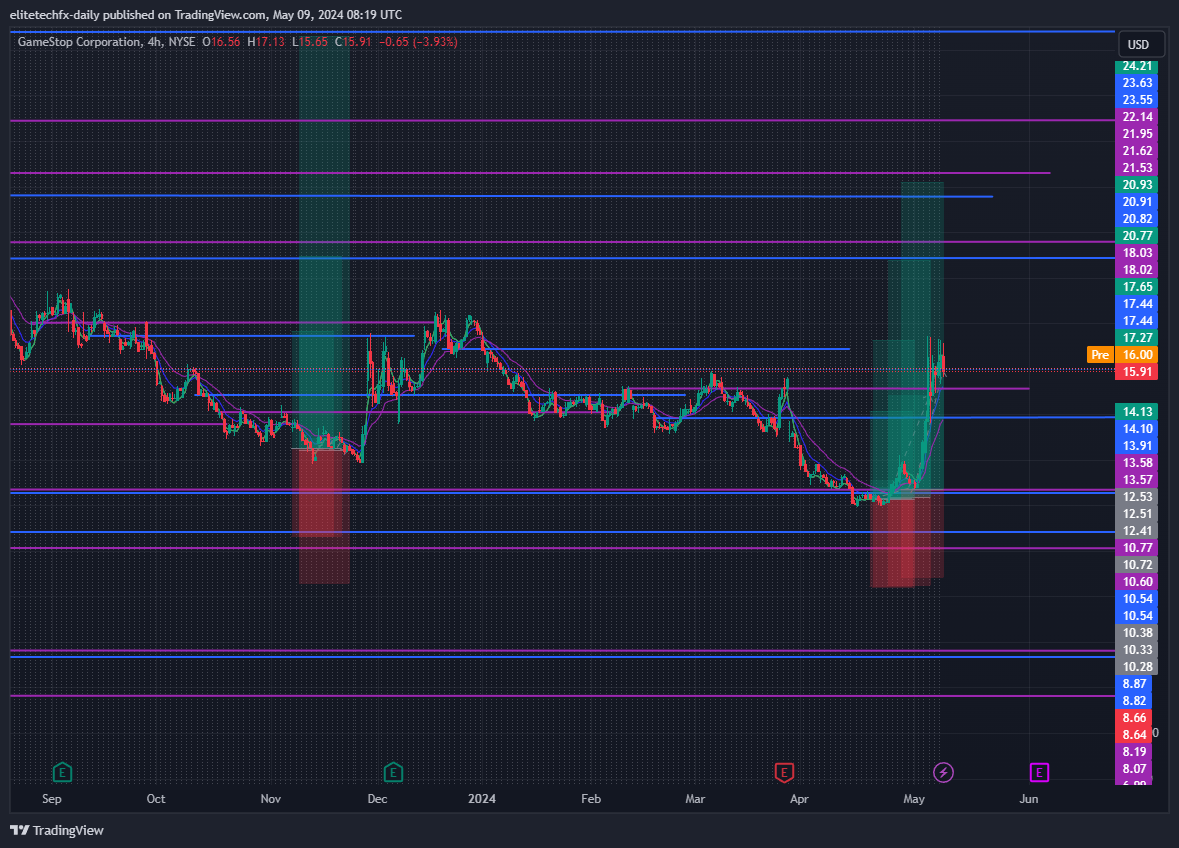Click the red 15.91 current price label
Viewport: 1179px width, 848px height.
[x=1137, y=371]
